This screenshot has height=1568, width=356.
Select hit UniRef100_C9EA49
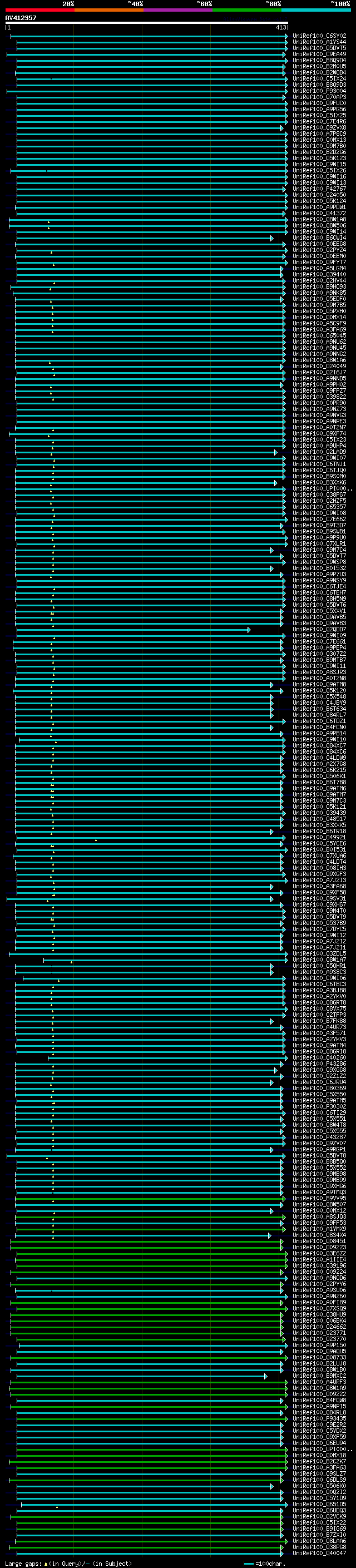pyautogui.click(x=319, y=54)
